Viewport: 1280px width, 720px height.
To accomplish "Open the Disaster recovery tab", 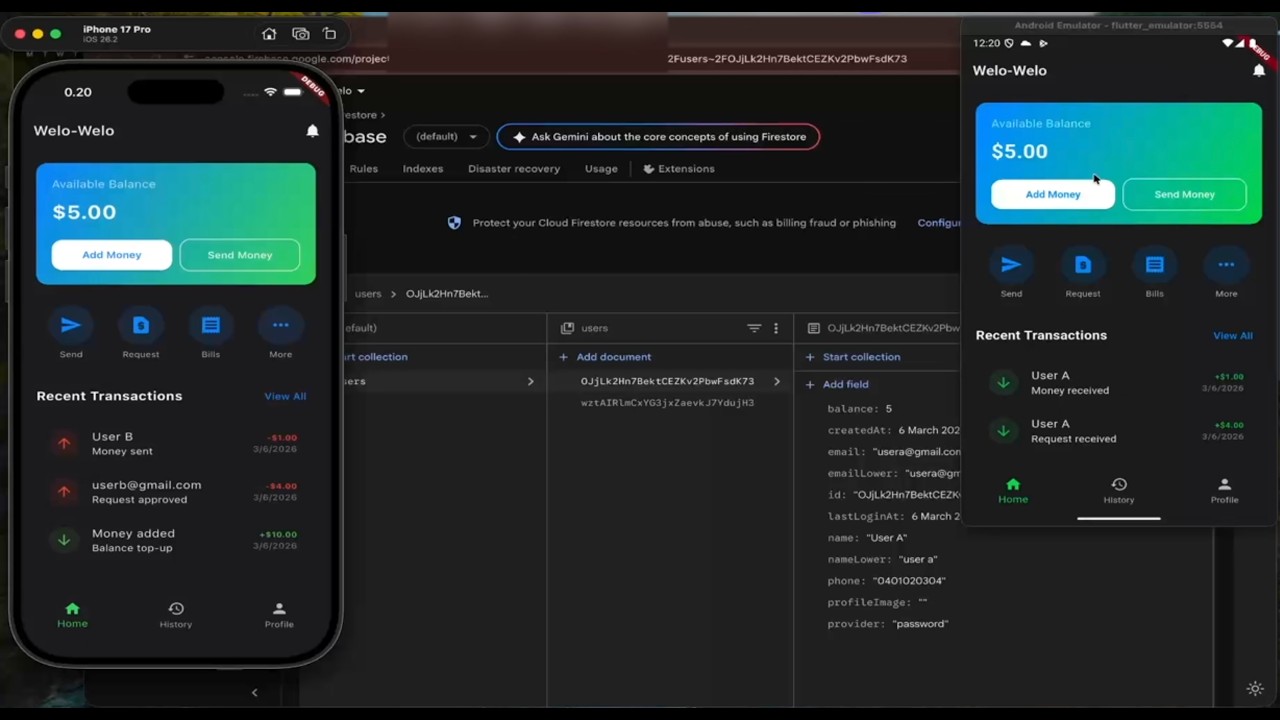I will click(514, 169).
